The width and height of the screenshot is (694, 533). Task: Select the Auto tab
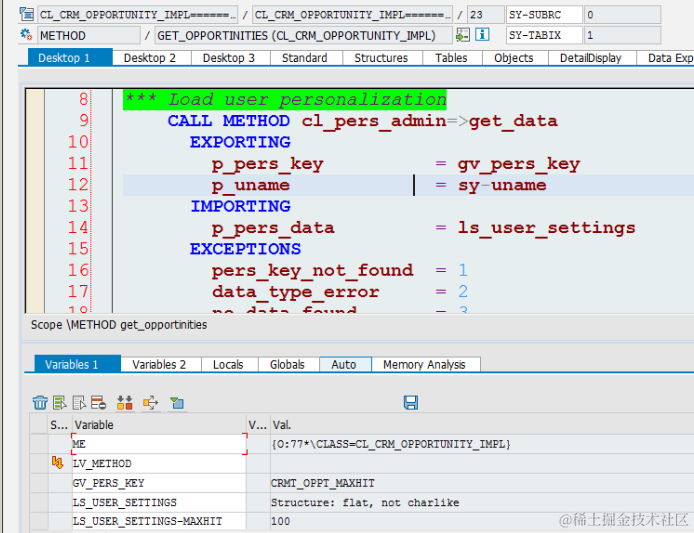pos(344,364)
